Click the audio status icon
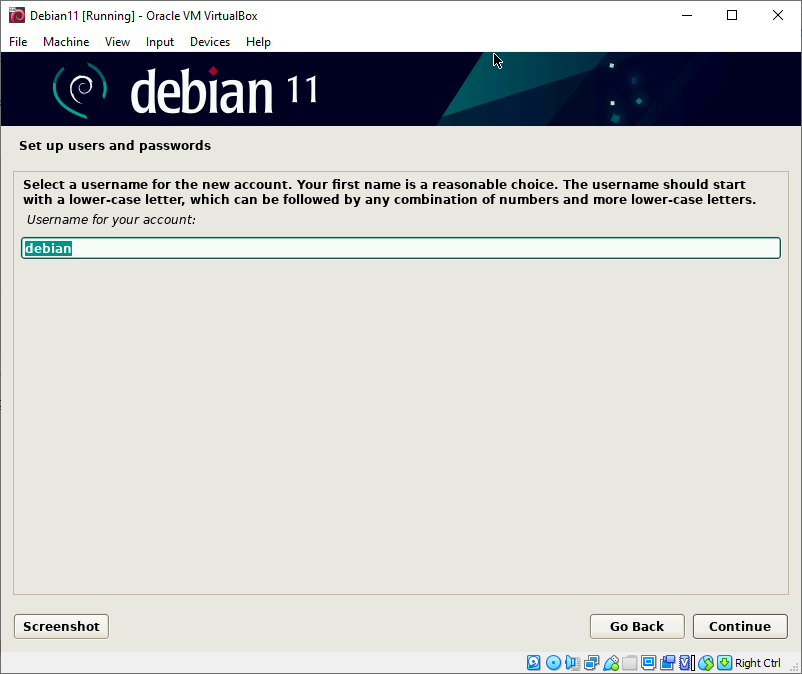Screen dimensions: 802x674 pos(572,663)
